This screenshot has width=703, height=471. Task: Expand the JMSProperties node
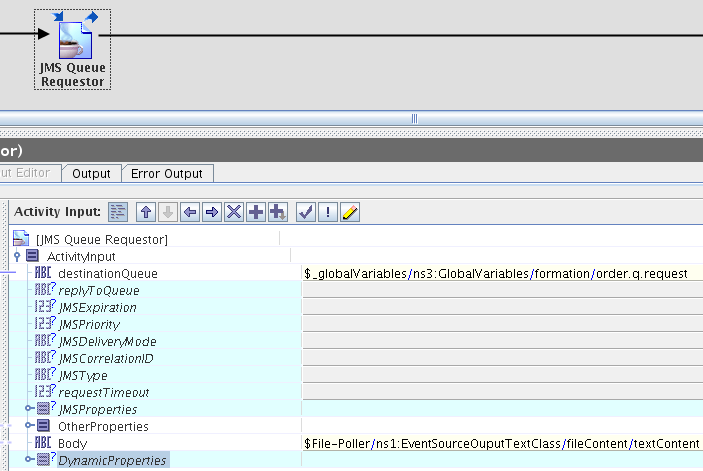pyautogui.click(x=30, y=409)
